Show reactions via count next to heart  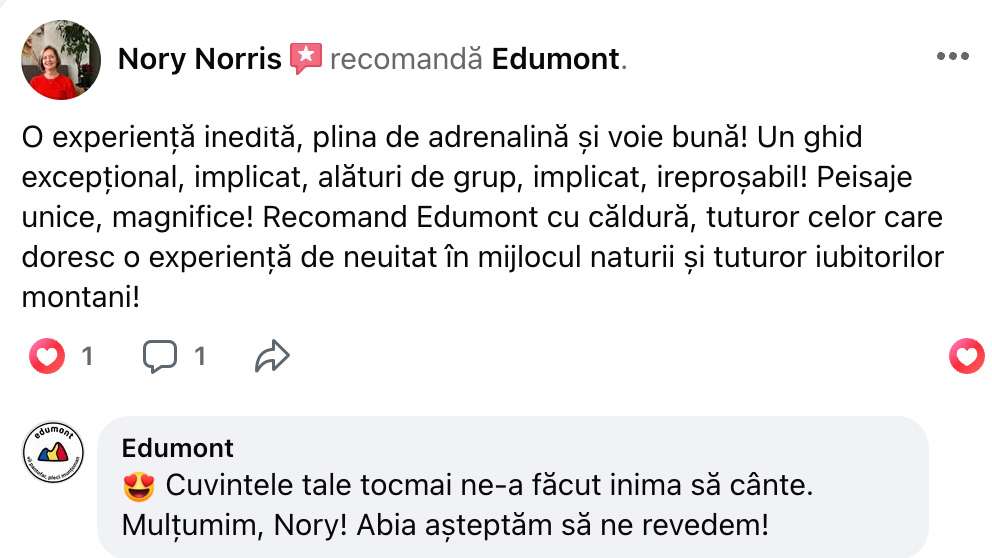pyautogui.click(x=87, y=355)
